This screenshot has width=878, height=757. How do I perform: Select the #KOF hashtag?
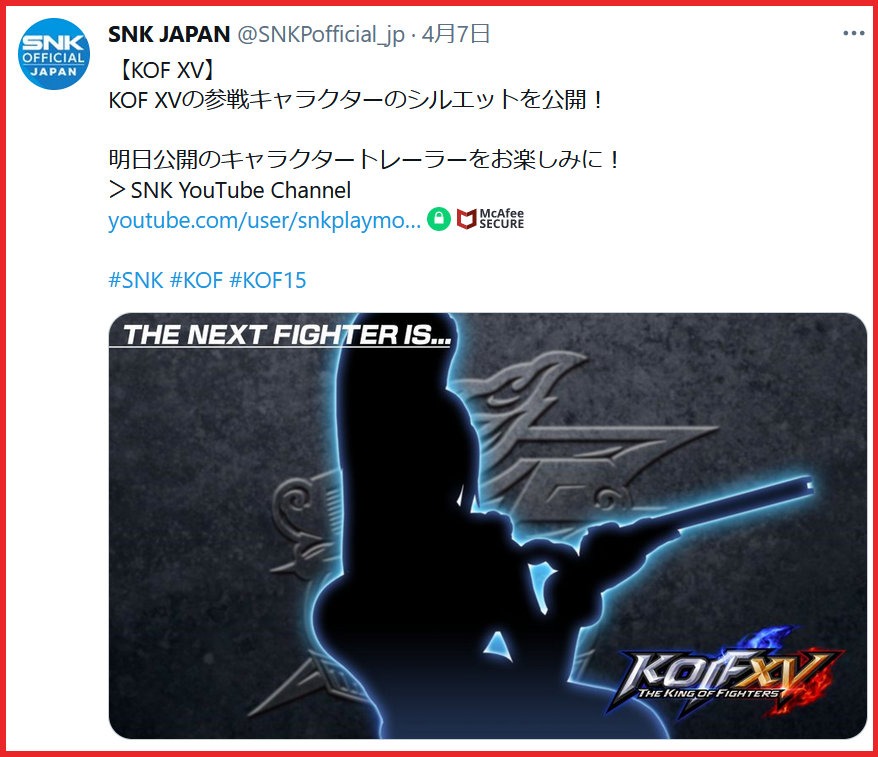coord(197,280)
